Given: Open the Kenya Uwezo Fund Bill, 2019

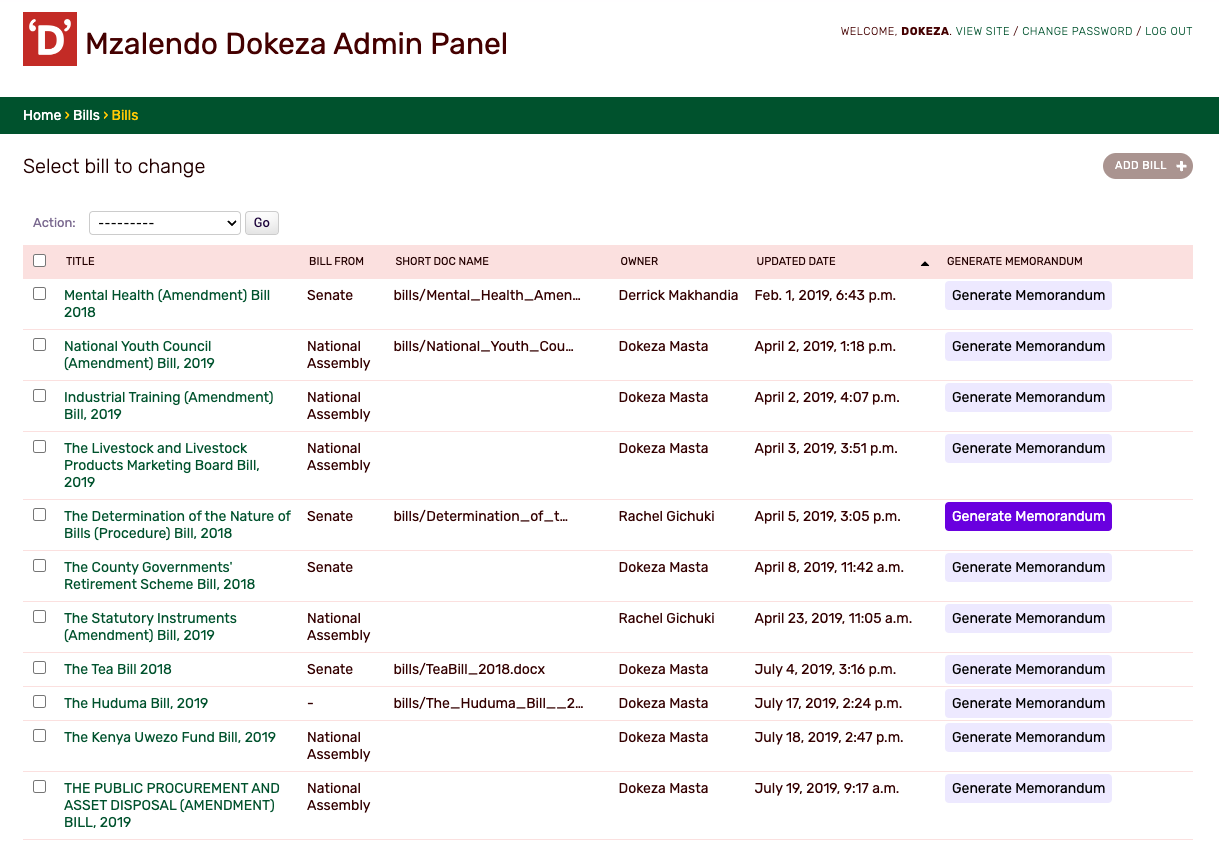Looking at the screenshot, I should (170, 737).
